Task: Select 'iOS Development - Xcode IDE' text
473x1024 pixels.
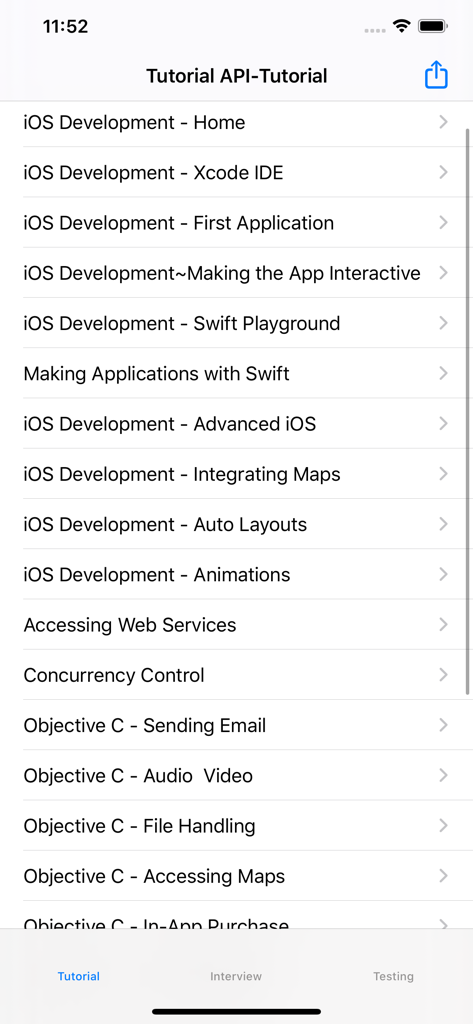Action: (154, 173)
